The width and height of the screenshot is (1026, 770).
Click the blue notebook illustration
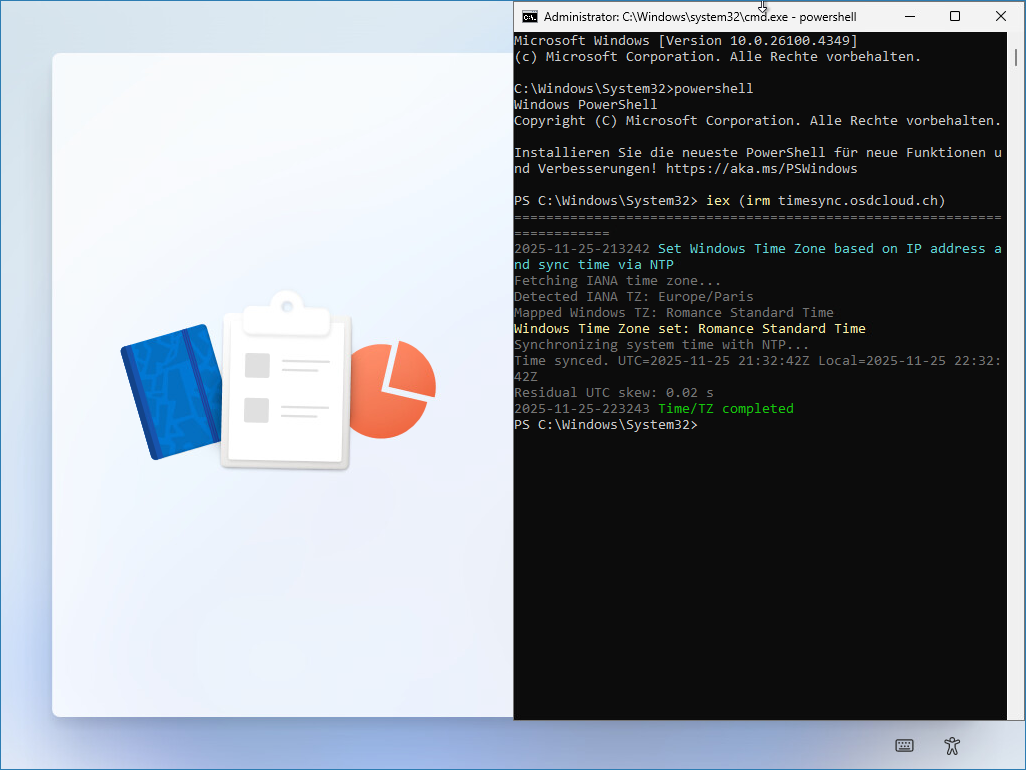tap(170, 391)
